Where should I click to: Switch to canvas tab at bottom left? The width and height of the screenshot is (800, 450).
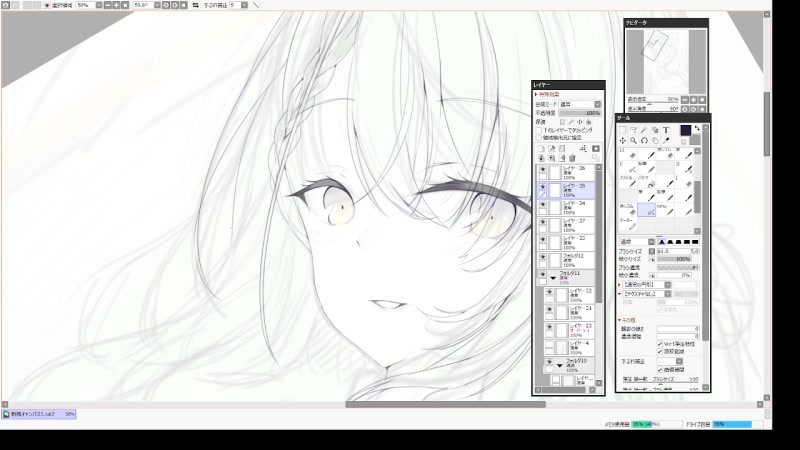coord(38,413)
